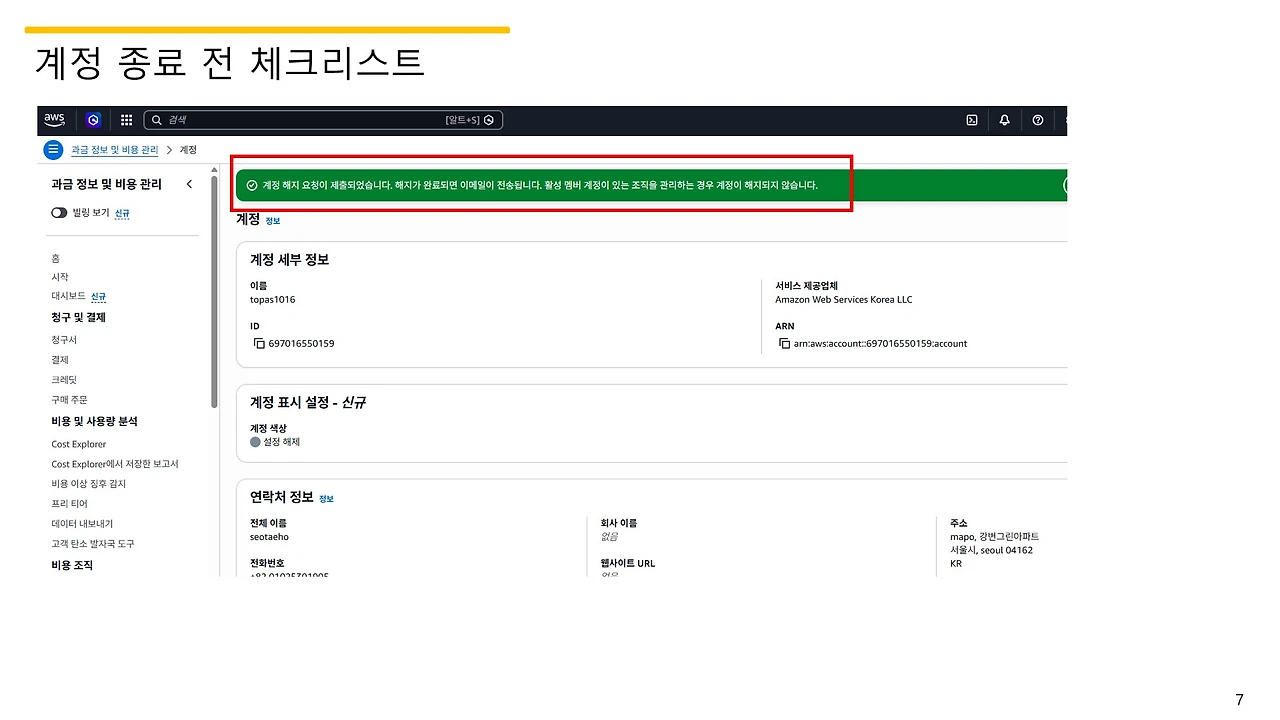Viewport: 1280px width, 720px height.
Task: Open Cost Explorer에서 저장한 보고서
Action: 115,464
